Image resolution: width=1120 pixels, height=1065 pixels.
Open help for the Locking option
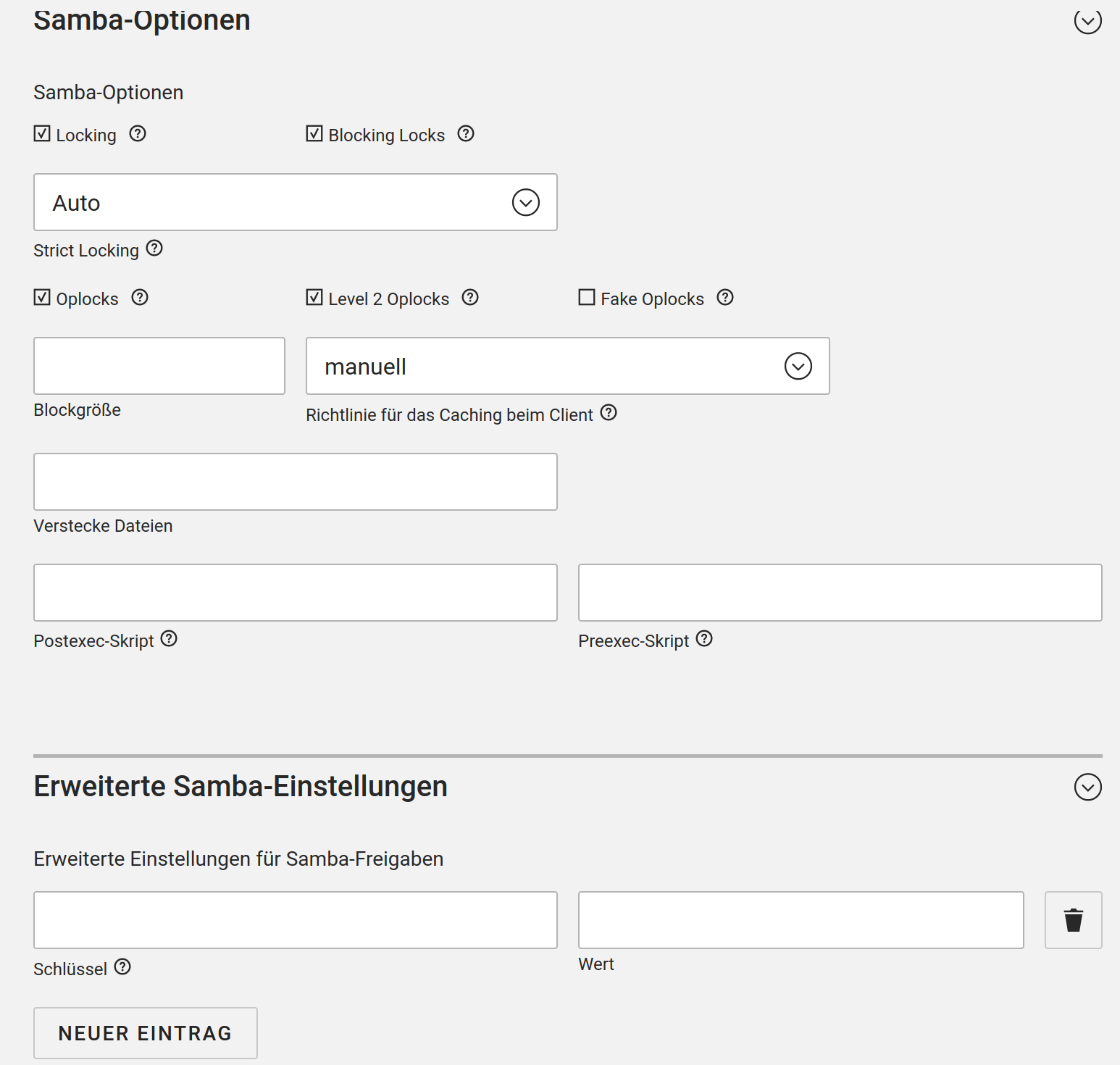coord(138,133)
